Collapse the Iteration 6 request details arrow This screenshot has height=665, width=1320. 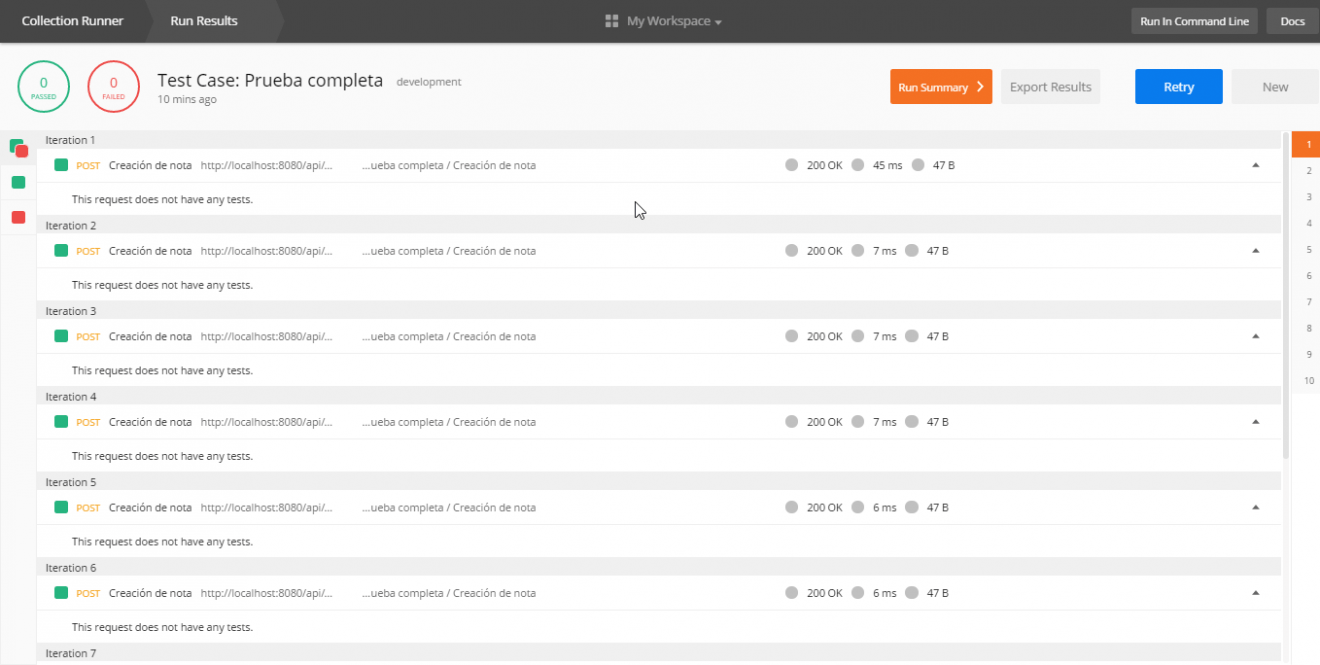click(1256, 593)
